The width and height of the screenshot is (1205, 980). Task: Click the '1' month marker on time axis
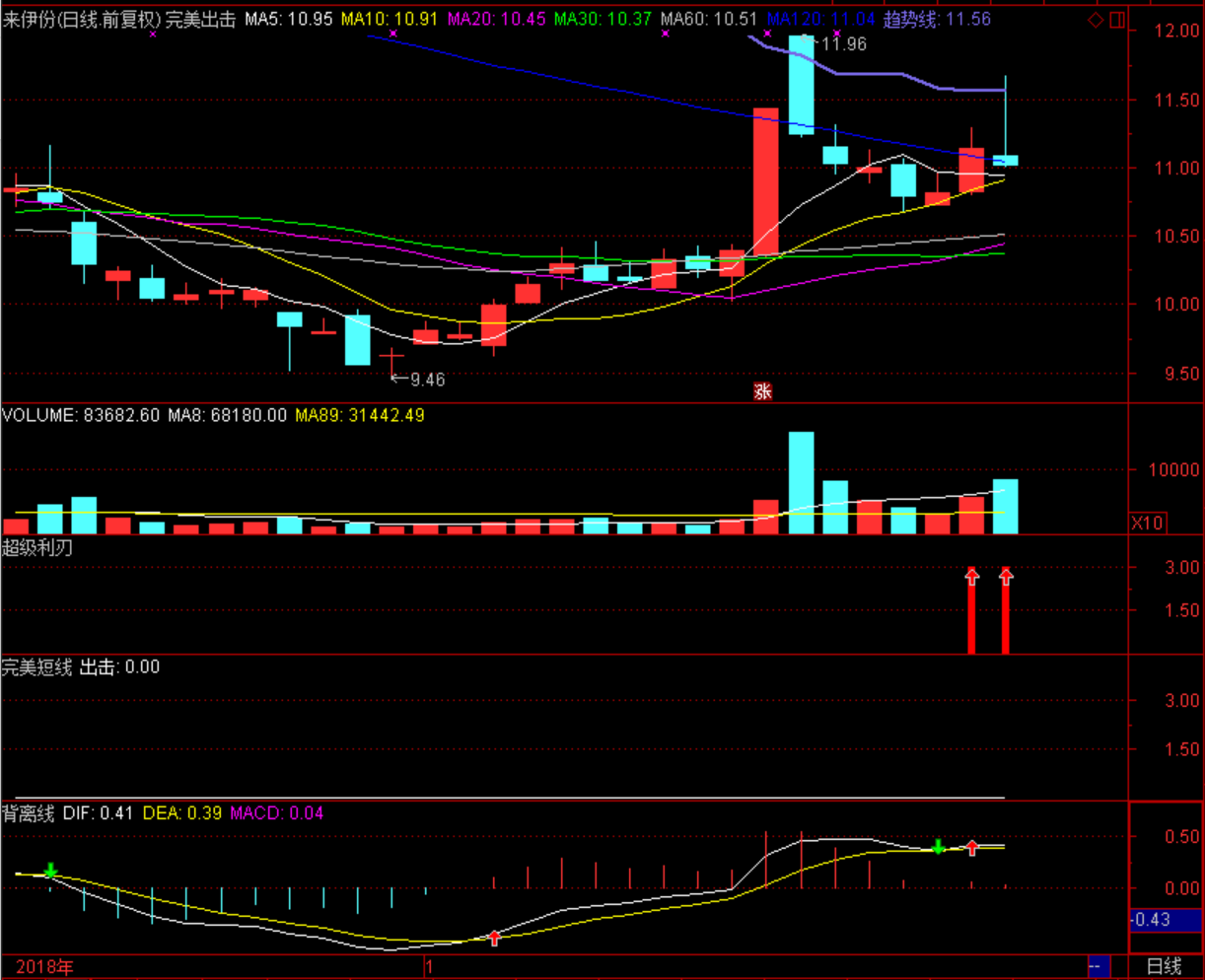[x=429, y=966]
